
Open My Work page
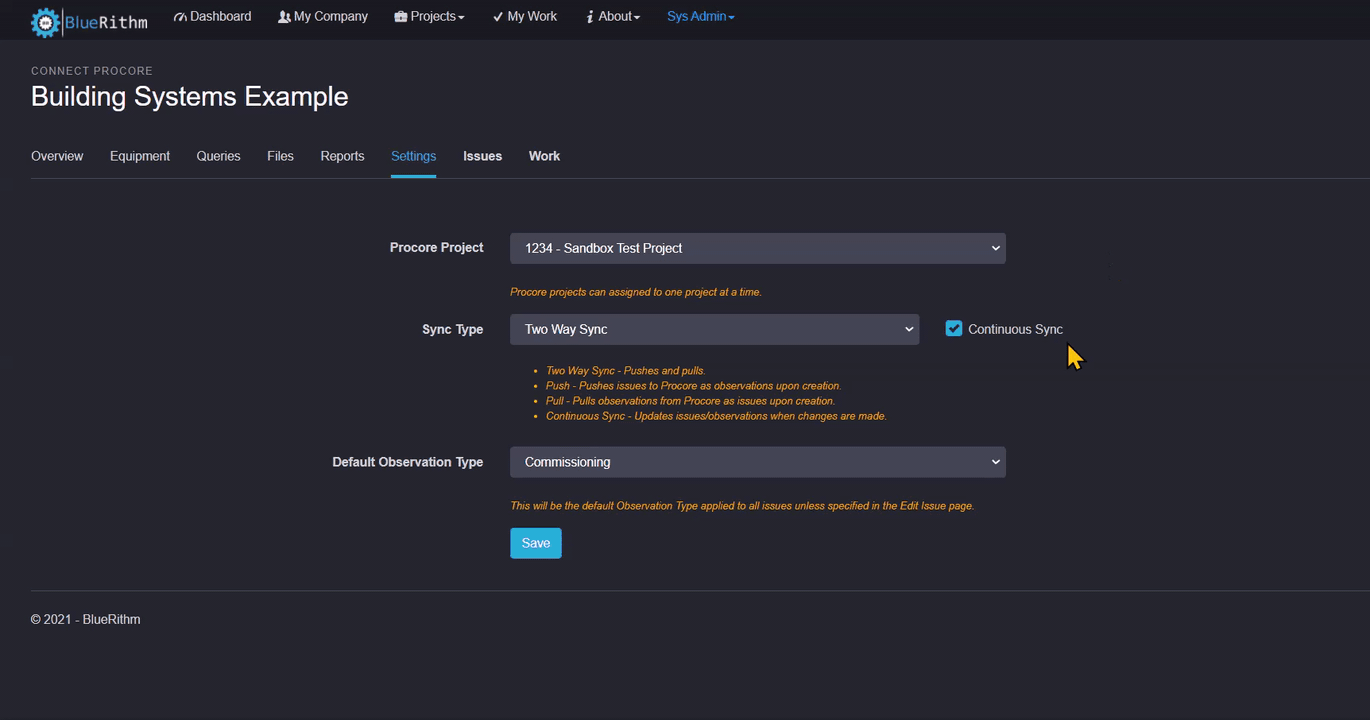525,16
